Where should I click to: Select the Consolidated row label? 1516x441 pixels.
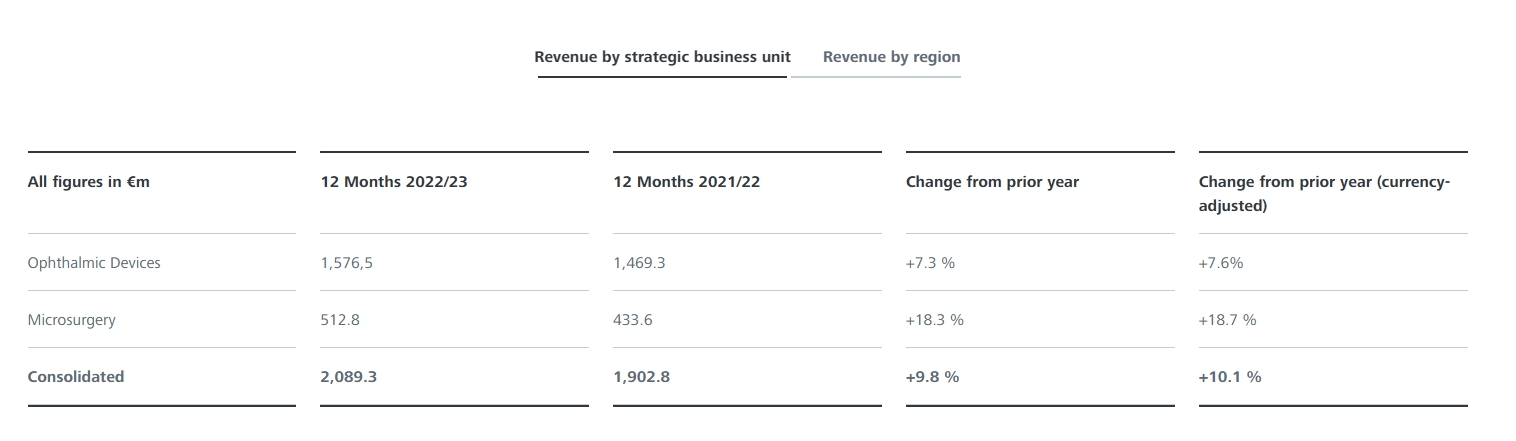click(x=76, y=377)
